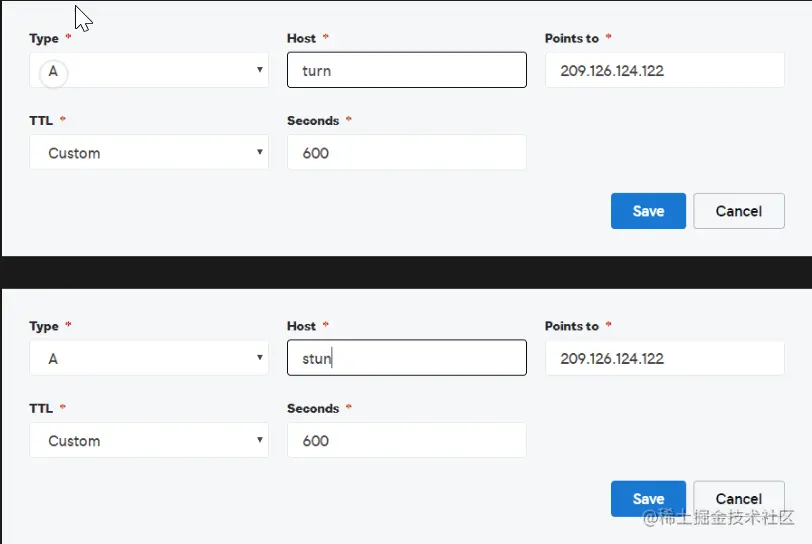Click the TTL label in the turn record
This screenshot has height=544, width=812.
pos(41,120)
